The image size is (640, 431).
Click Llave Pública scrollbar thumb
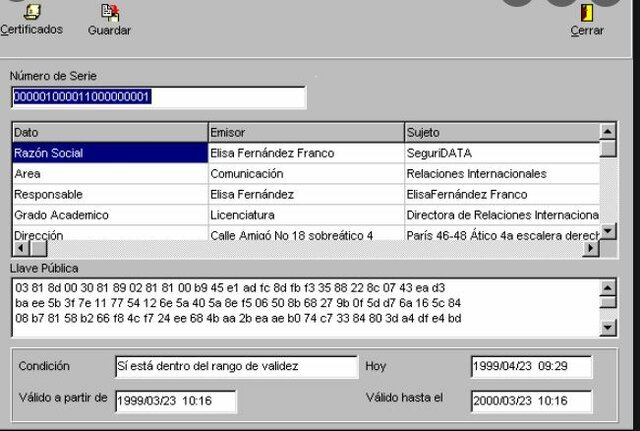pyautogui.click(x=608, y=302)
